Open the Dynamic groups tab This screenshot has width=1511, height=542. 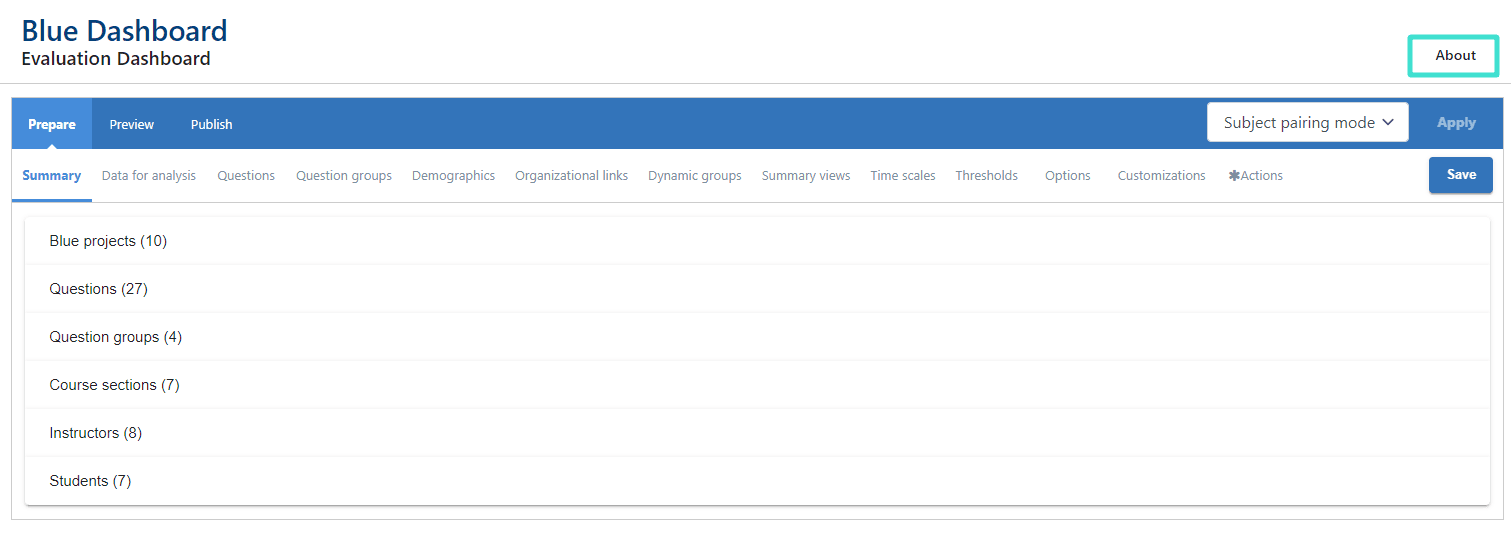click(x=695, y=175)
